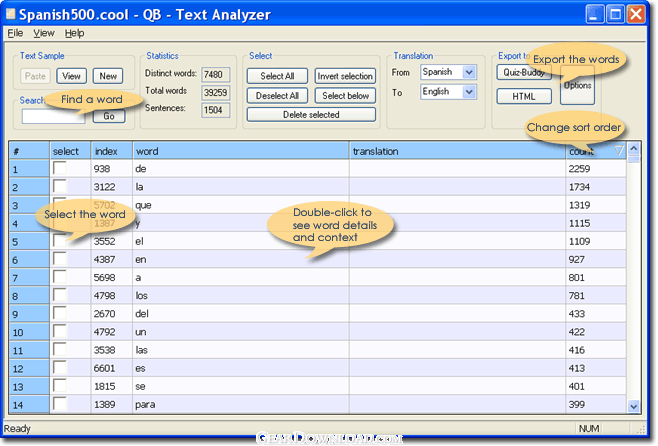Click the word cell 'el'
Screen dimensions: 658x446
[x=240, y=241]
